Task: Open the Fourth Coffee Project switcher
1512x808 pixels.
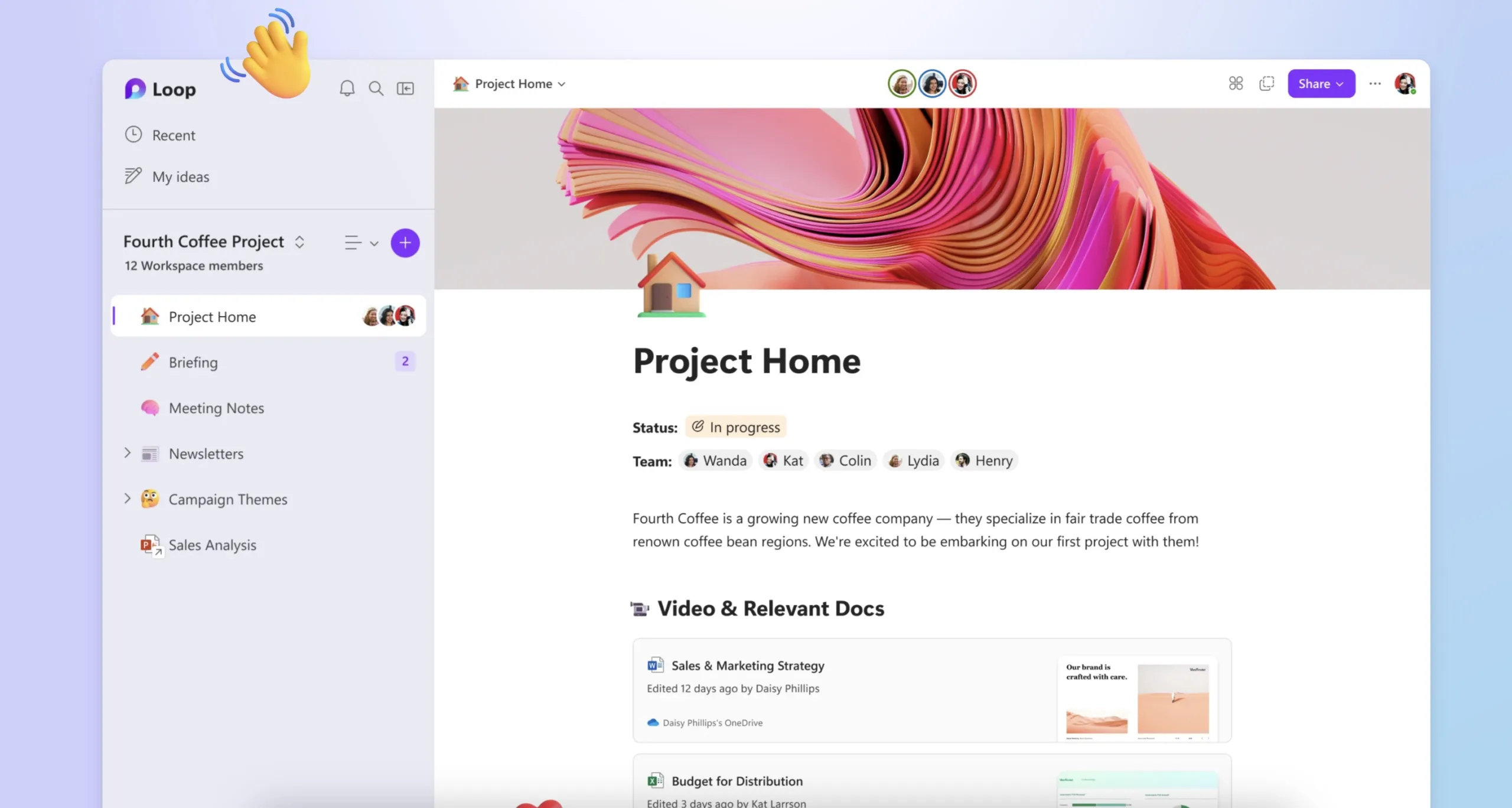Action: coord(298,241)
